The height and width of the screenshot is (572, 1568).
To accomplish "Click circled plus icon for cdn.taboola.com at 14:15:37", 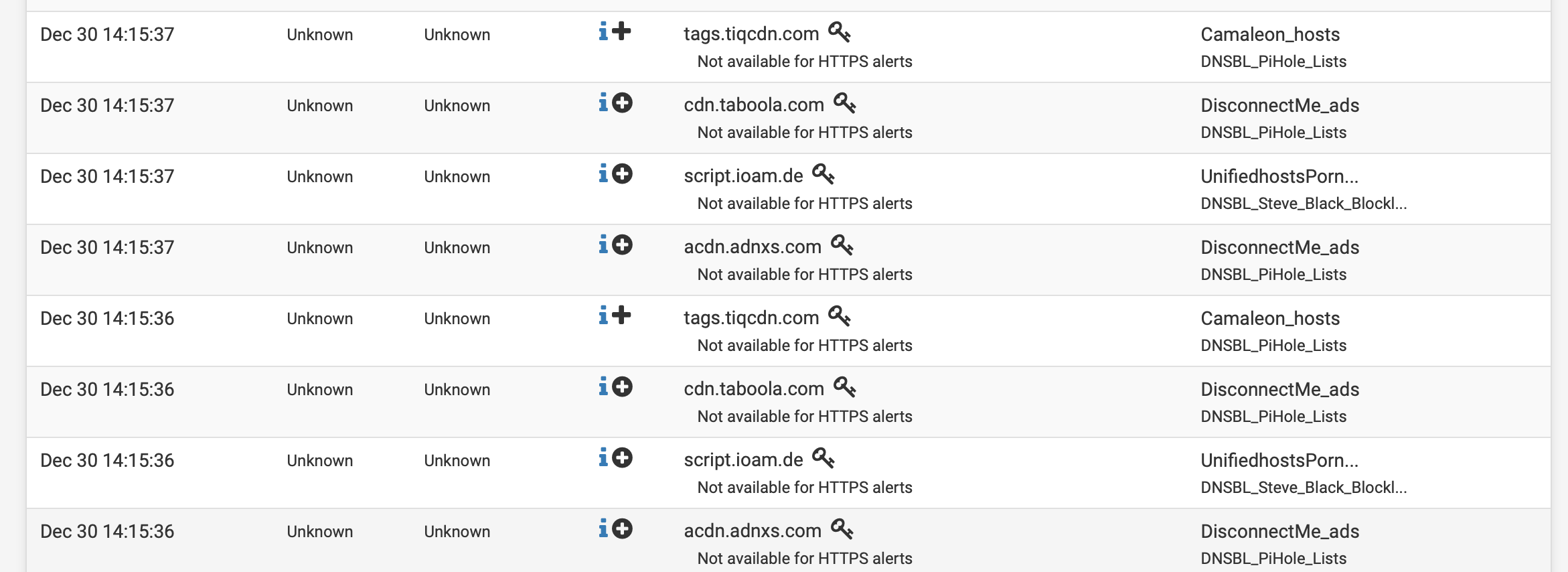I will (x=623, y=102).
